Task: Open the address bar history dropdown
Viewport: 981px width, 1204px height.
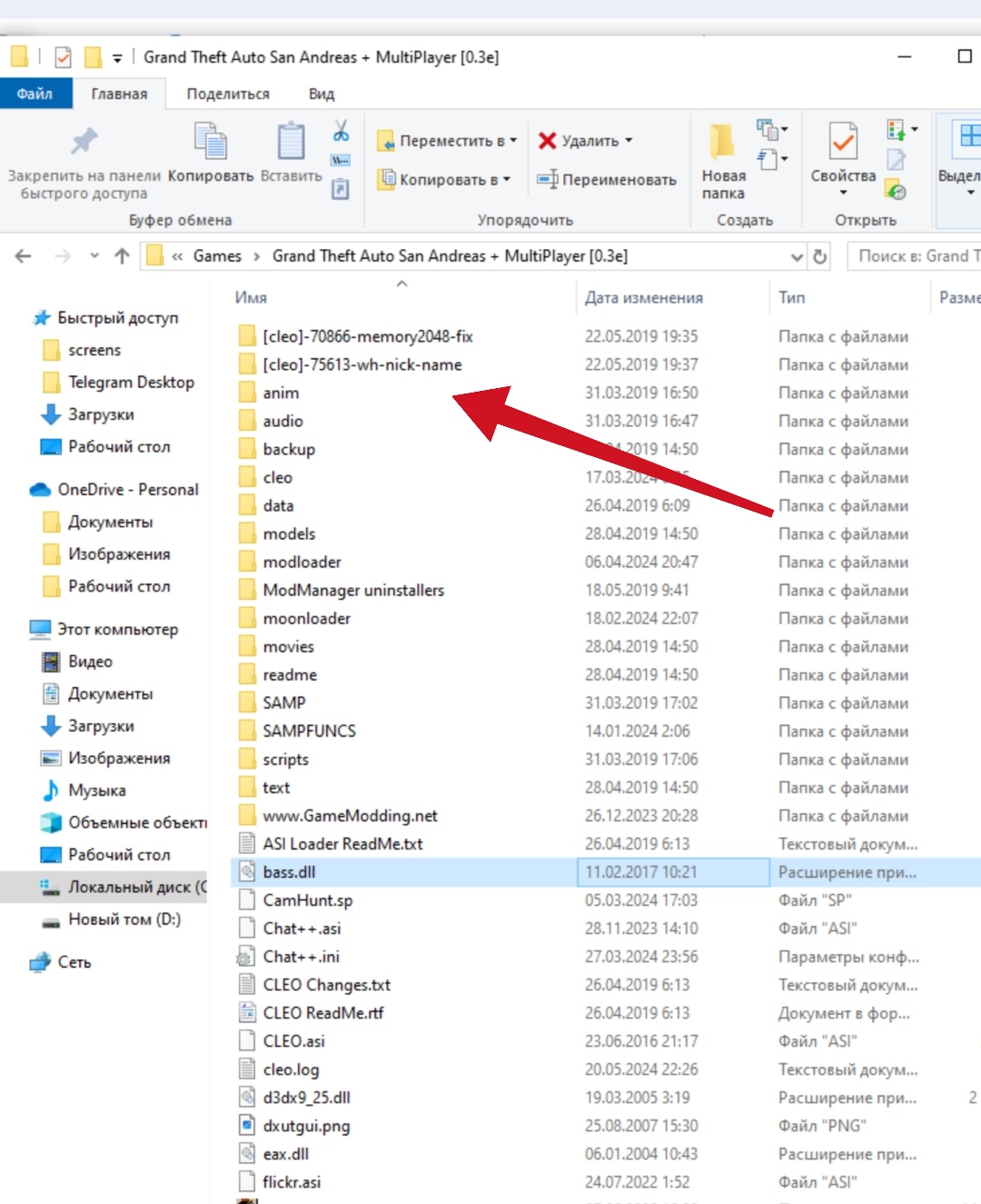Action: click(797, 257)
